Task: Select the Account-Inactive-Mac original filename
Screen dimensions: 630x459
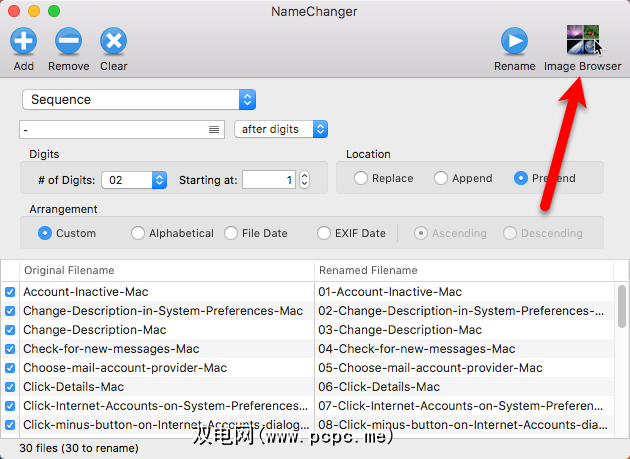Action: click(x=86, y=292)
